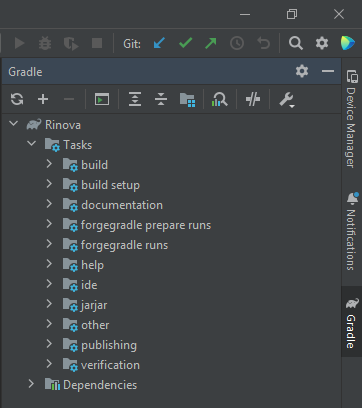The height and width of the screenshot is (408, 362).
Task: Expand the build setup group
Action: click(49, 184)
